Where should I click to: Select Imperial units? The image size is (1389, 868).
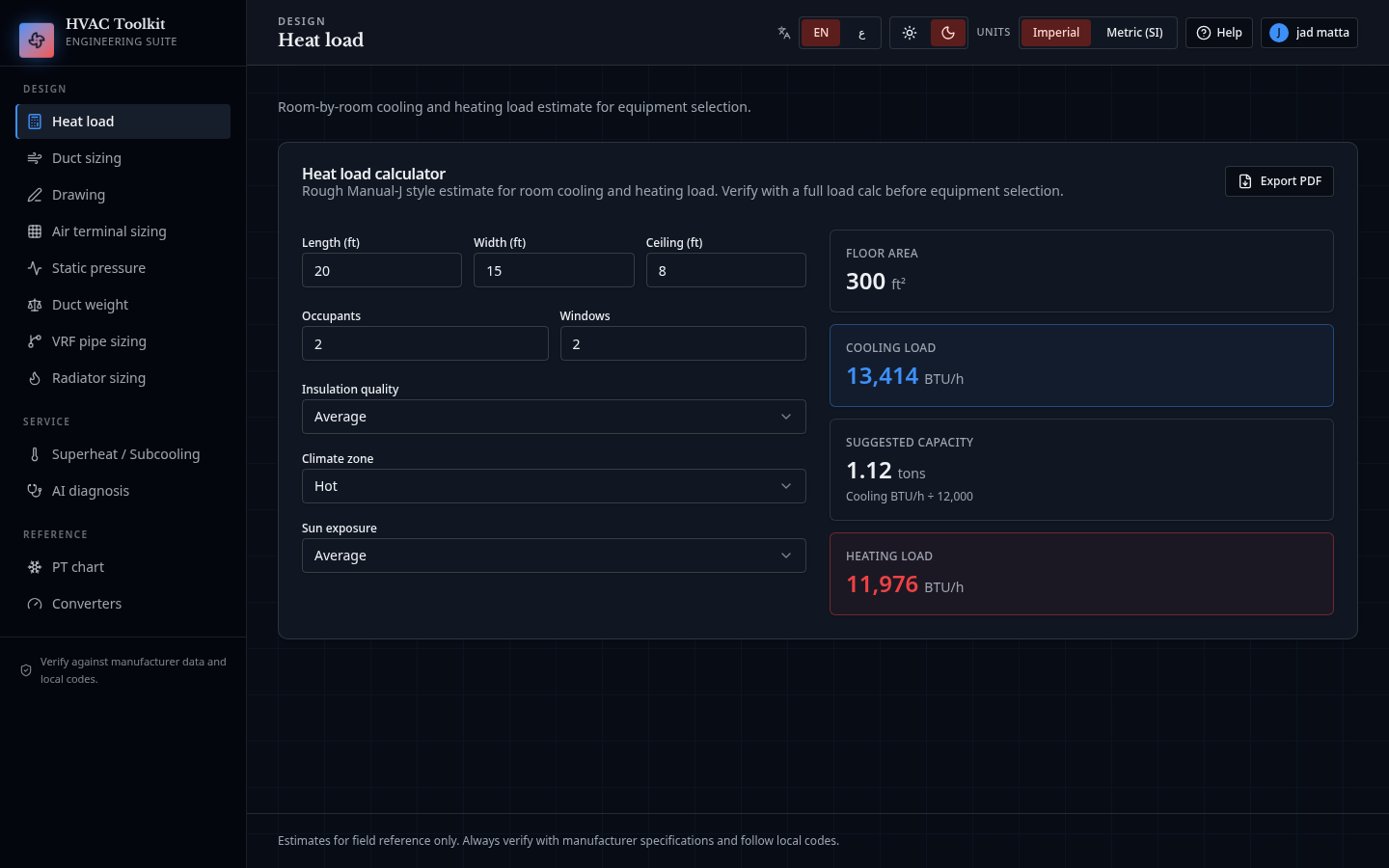pyautogui.click(x=1056, y=33)
